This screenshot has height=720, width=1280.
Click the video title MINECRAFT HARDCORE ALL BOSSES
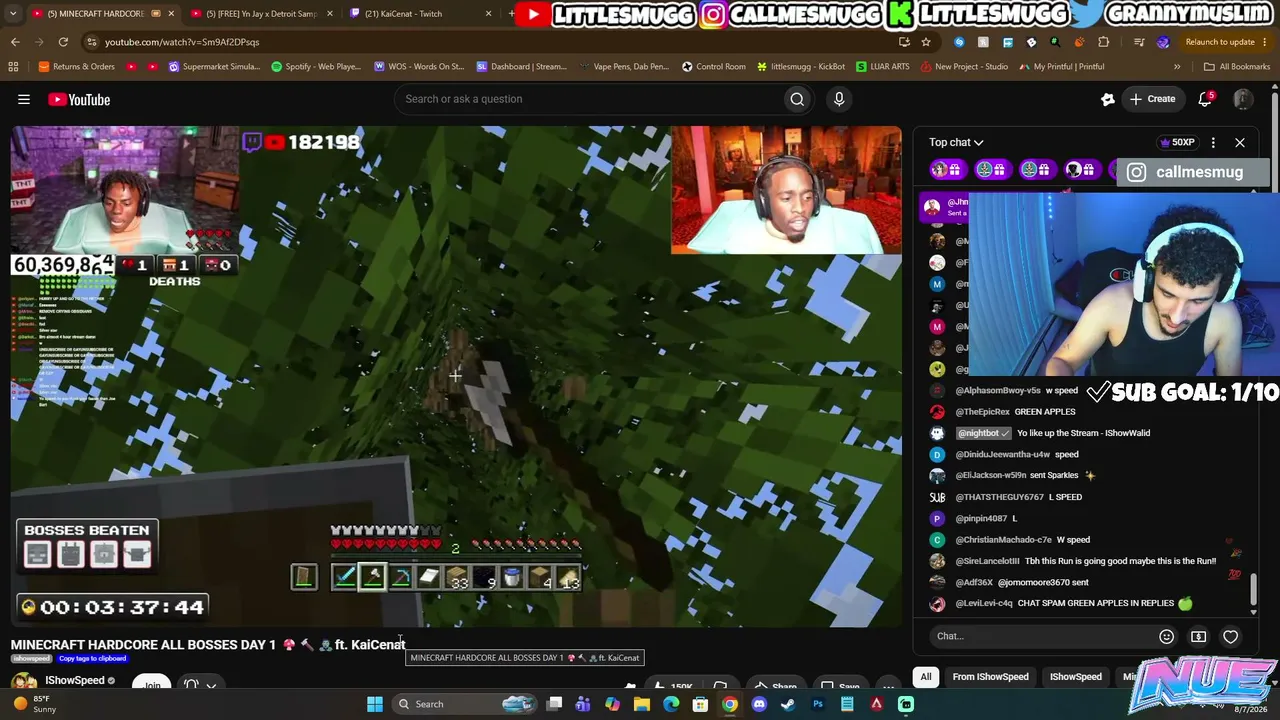tap(208, 645)
